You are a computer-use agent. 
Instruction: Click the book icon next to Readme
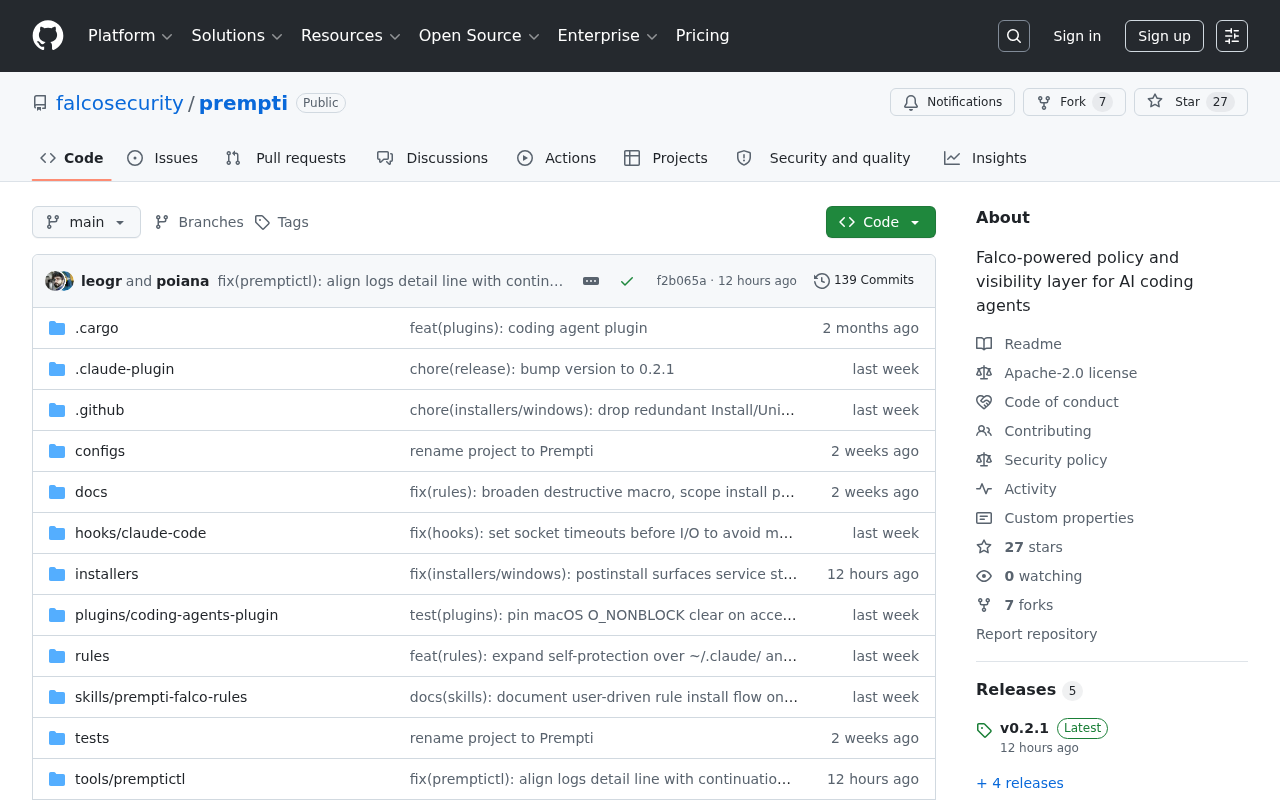pos(984,344)
